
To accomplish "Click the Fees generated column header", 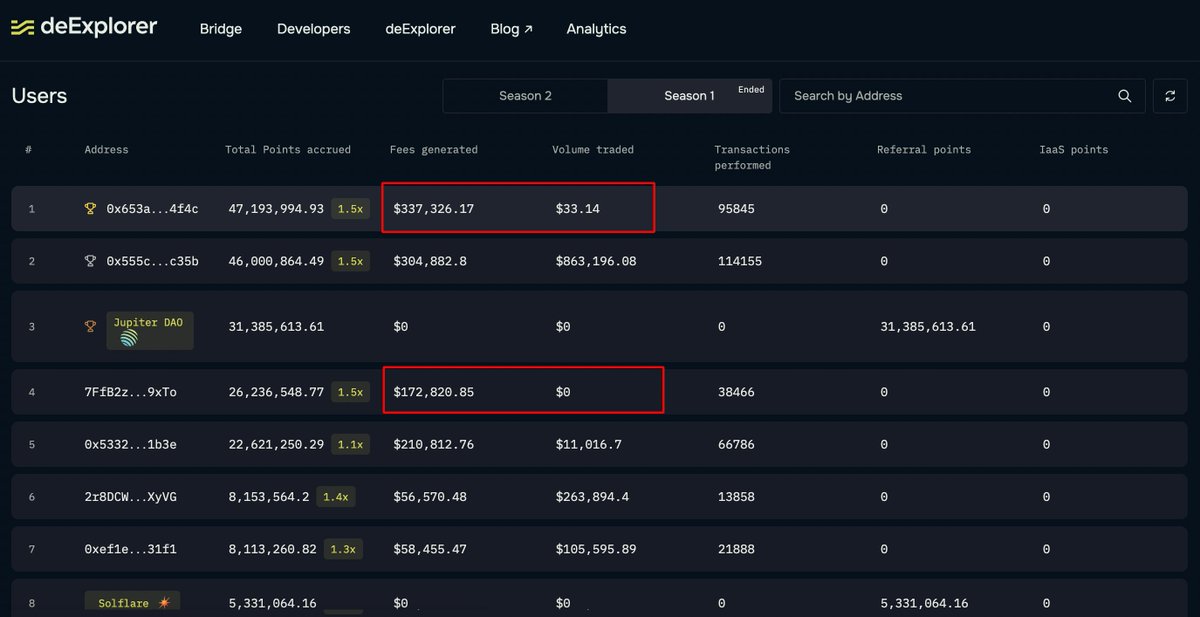I will [433, 150].
